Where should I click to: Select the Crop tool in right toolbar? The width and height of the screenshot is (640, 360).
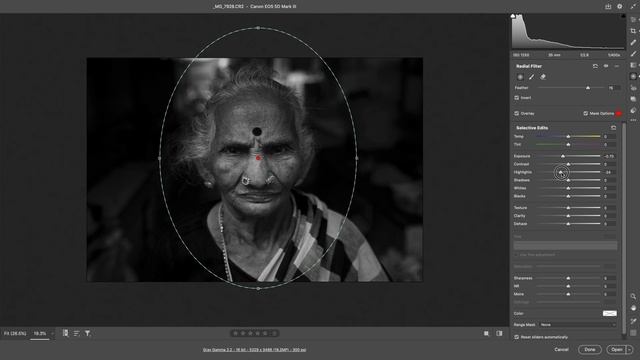click(x=633, y=31)
